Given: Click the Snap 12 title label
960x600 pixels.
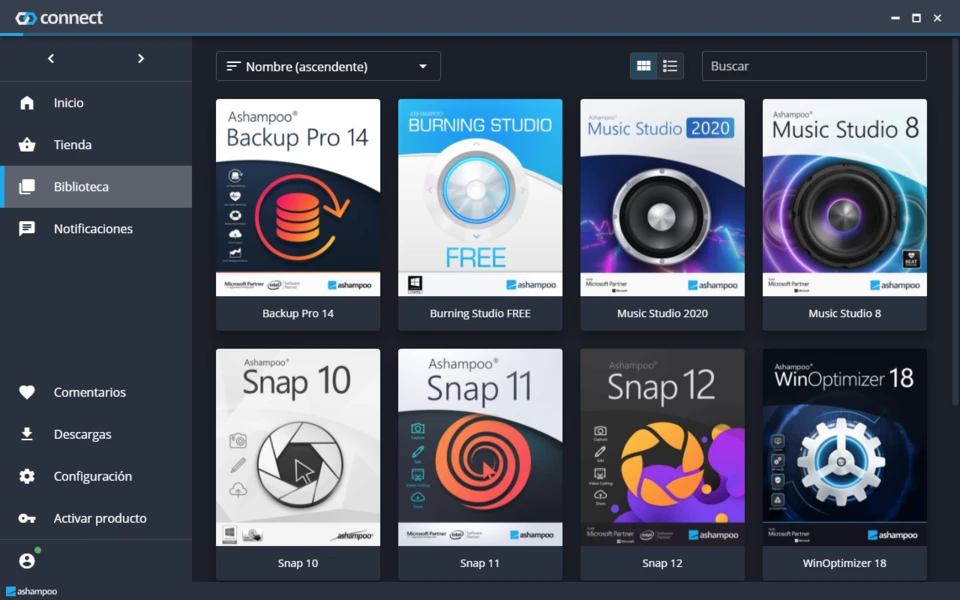Looking at the screenshot, I should pos(662,563).
